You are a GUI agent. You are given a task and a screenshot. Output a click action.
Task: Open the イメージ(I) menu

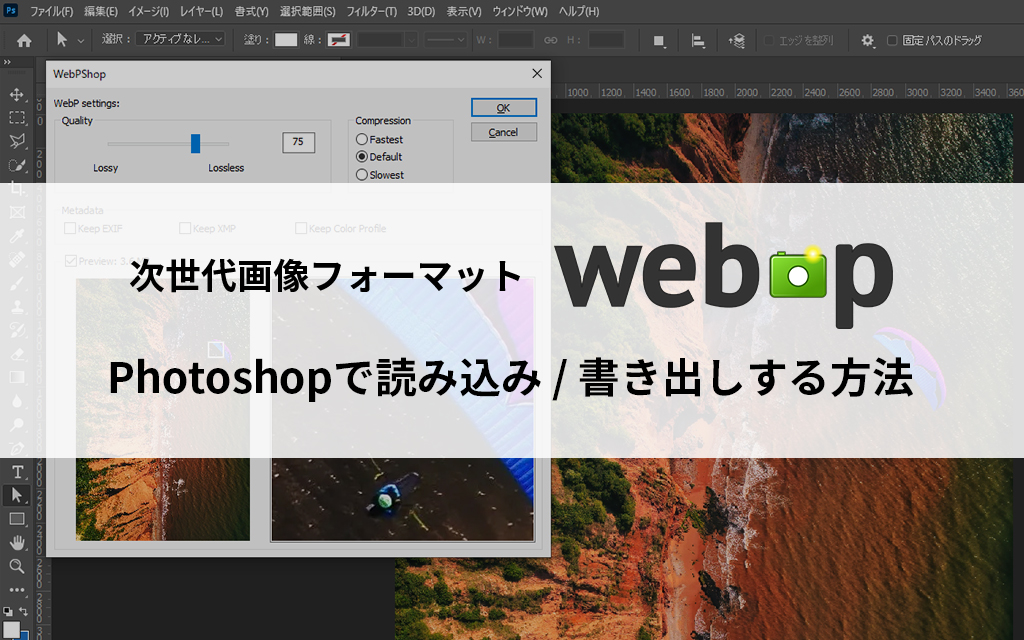[x=148, y=11]
